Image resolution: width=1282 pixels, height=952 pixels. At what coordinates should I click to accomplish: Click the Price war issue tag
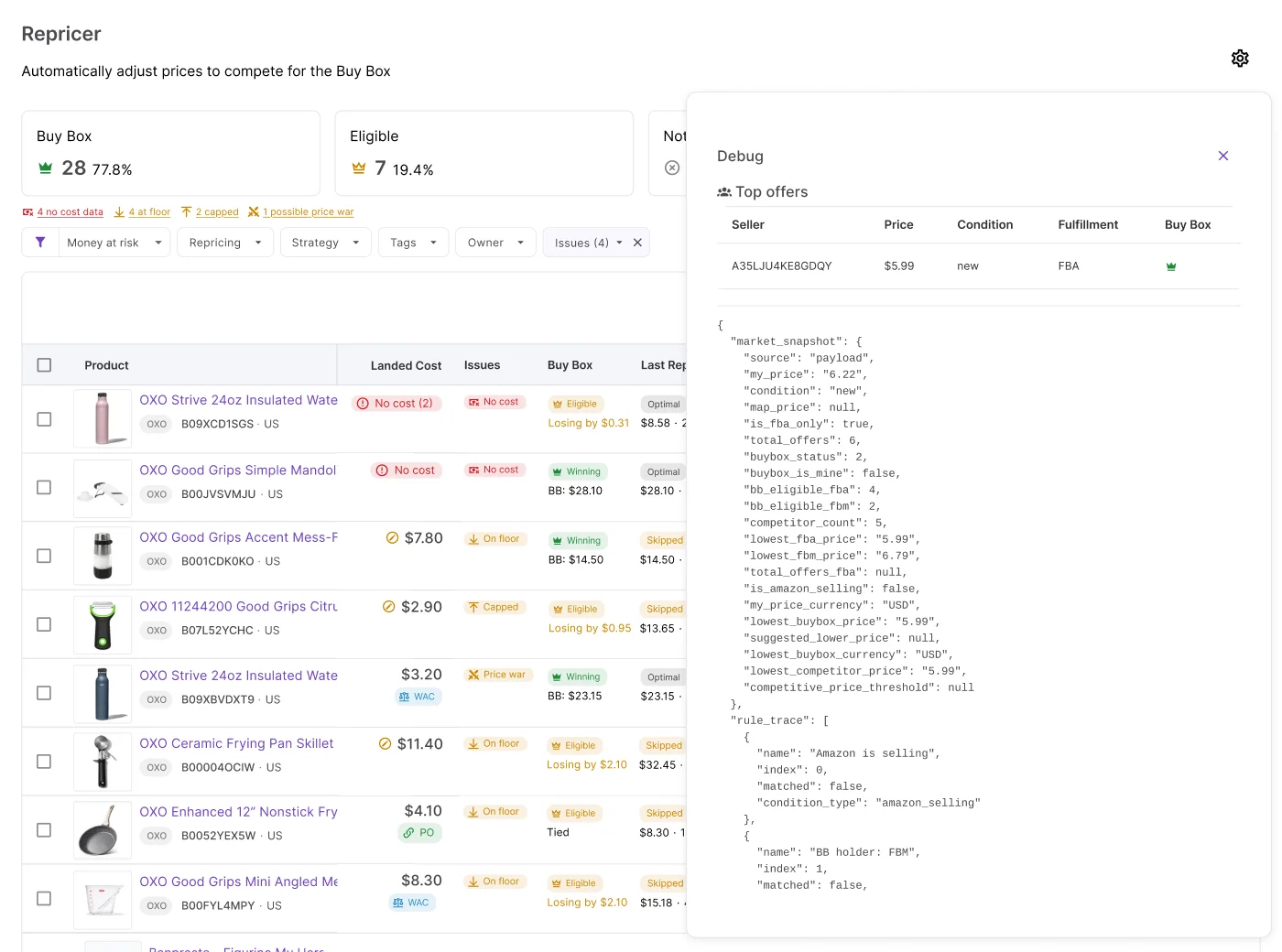click(498, 675)
